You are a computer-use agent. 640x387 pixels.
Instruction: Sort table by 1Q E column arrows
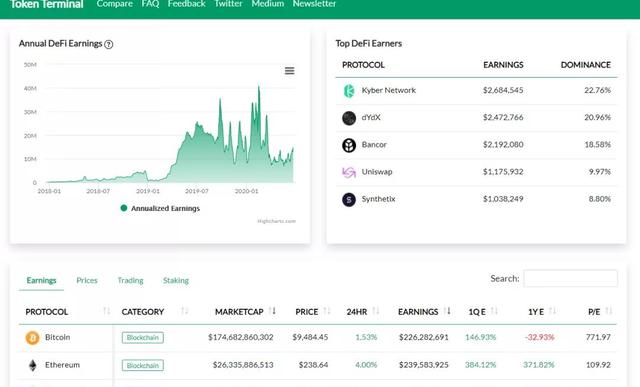point(494,311)
